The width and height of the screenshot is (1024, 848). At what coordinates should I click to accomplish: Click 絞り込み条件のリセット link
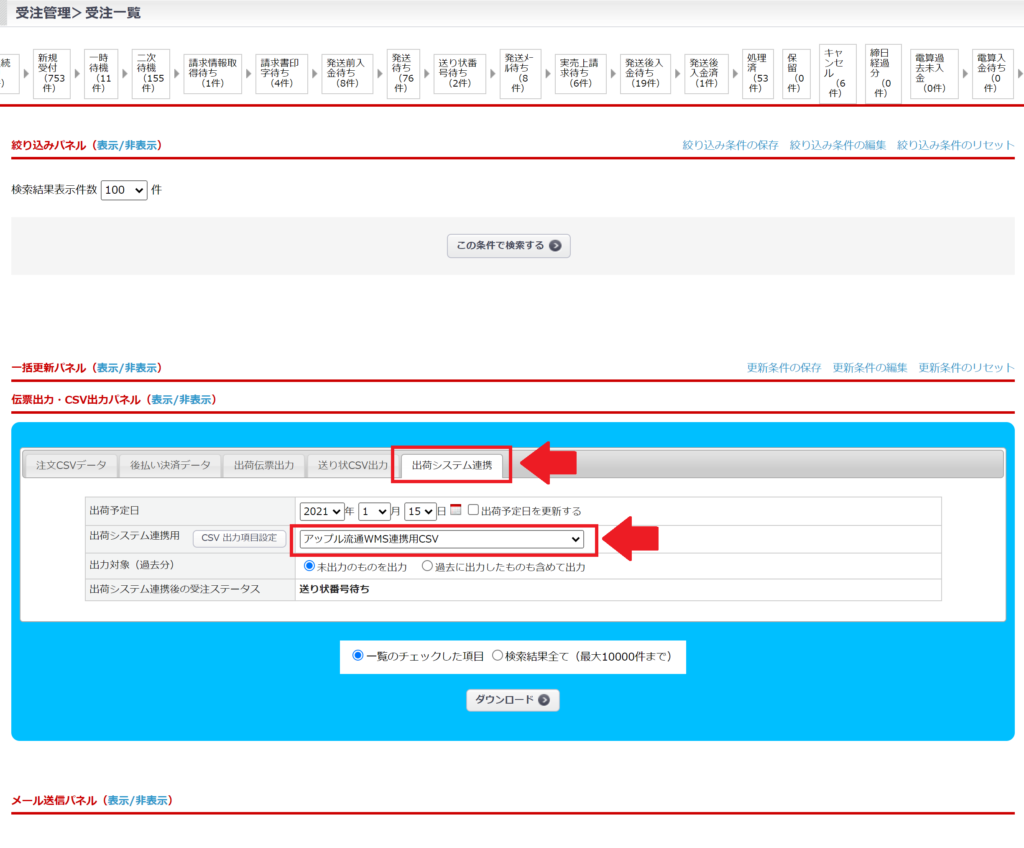[955, 145]
